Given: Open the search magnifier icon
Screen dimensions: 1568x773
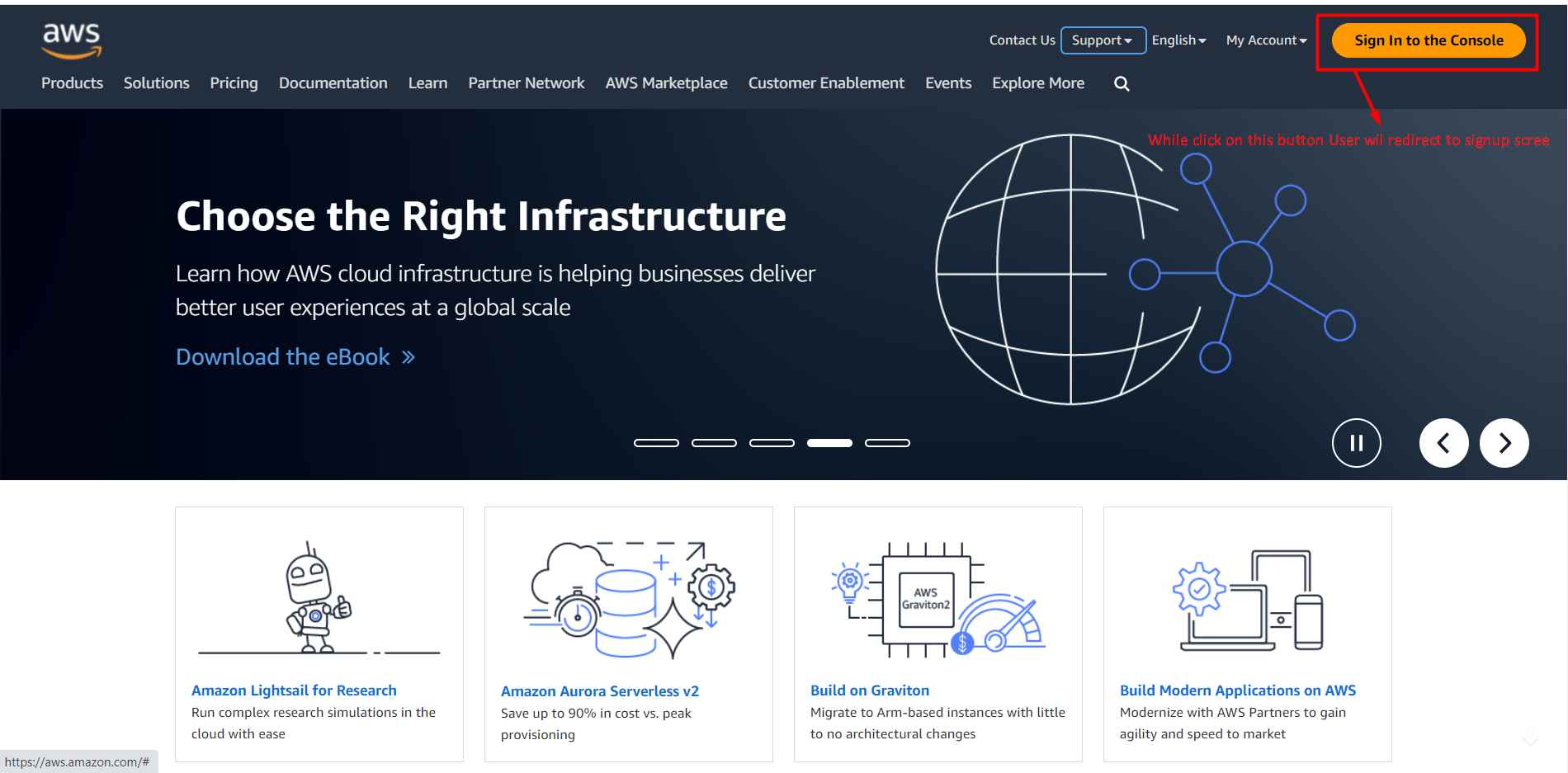Looking at the screenshot, I should click(1122, 83).
